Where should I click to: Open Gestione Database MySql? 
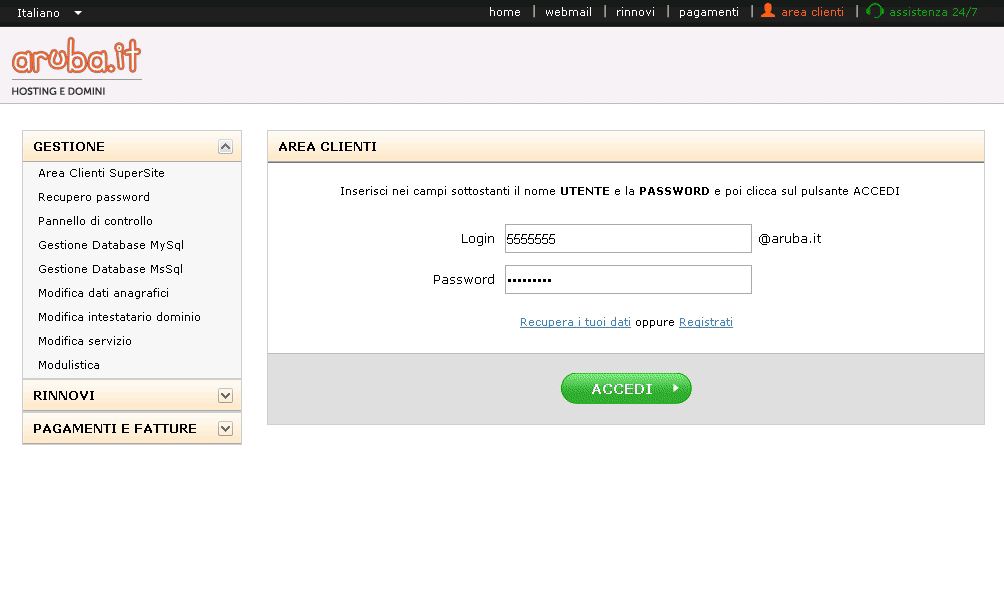111,245
